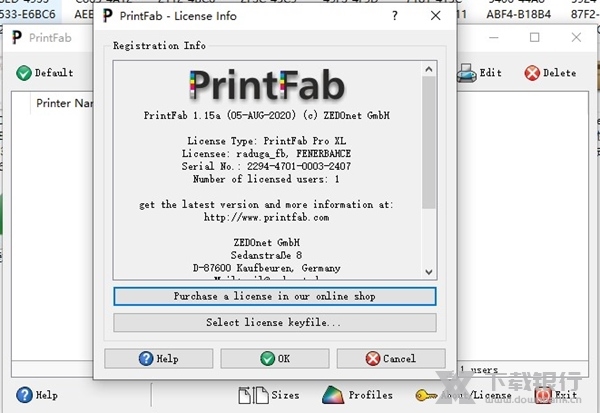Click Help button inside License Info dialog

[x=159, y=358]
